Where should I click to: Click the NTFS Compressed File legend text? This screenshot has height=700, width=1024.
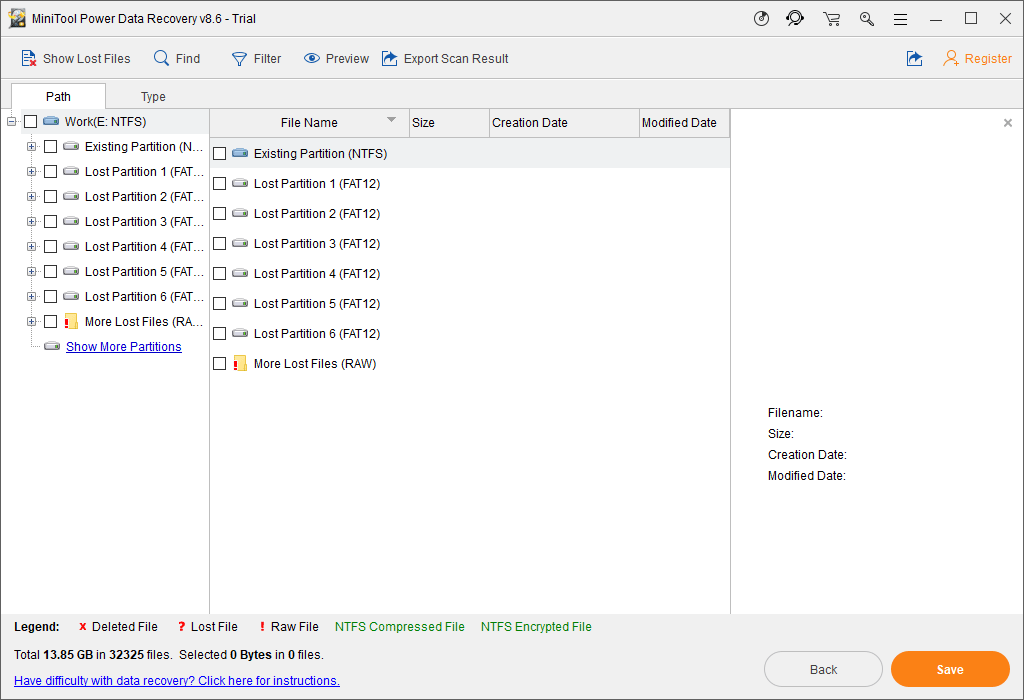tap(400, 627)
